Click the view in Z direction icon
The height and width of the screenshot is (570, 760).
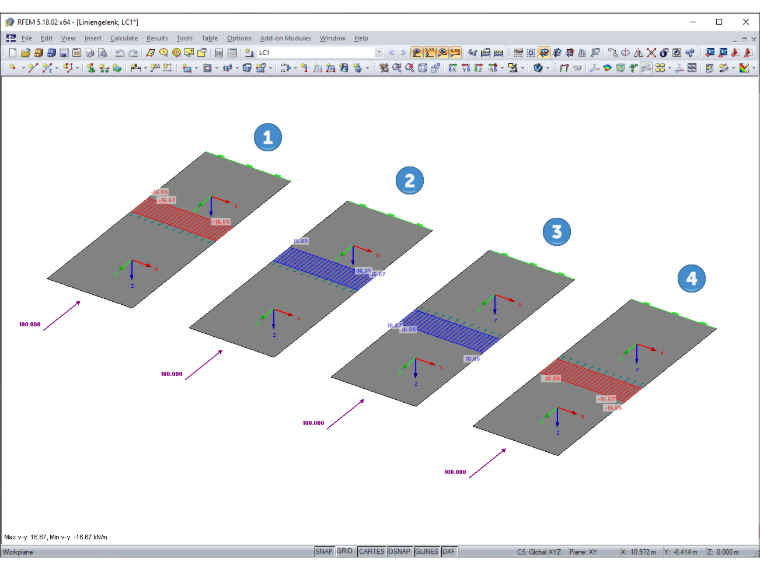pos(478,68)
